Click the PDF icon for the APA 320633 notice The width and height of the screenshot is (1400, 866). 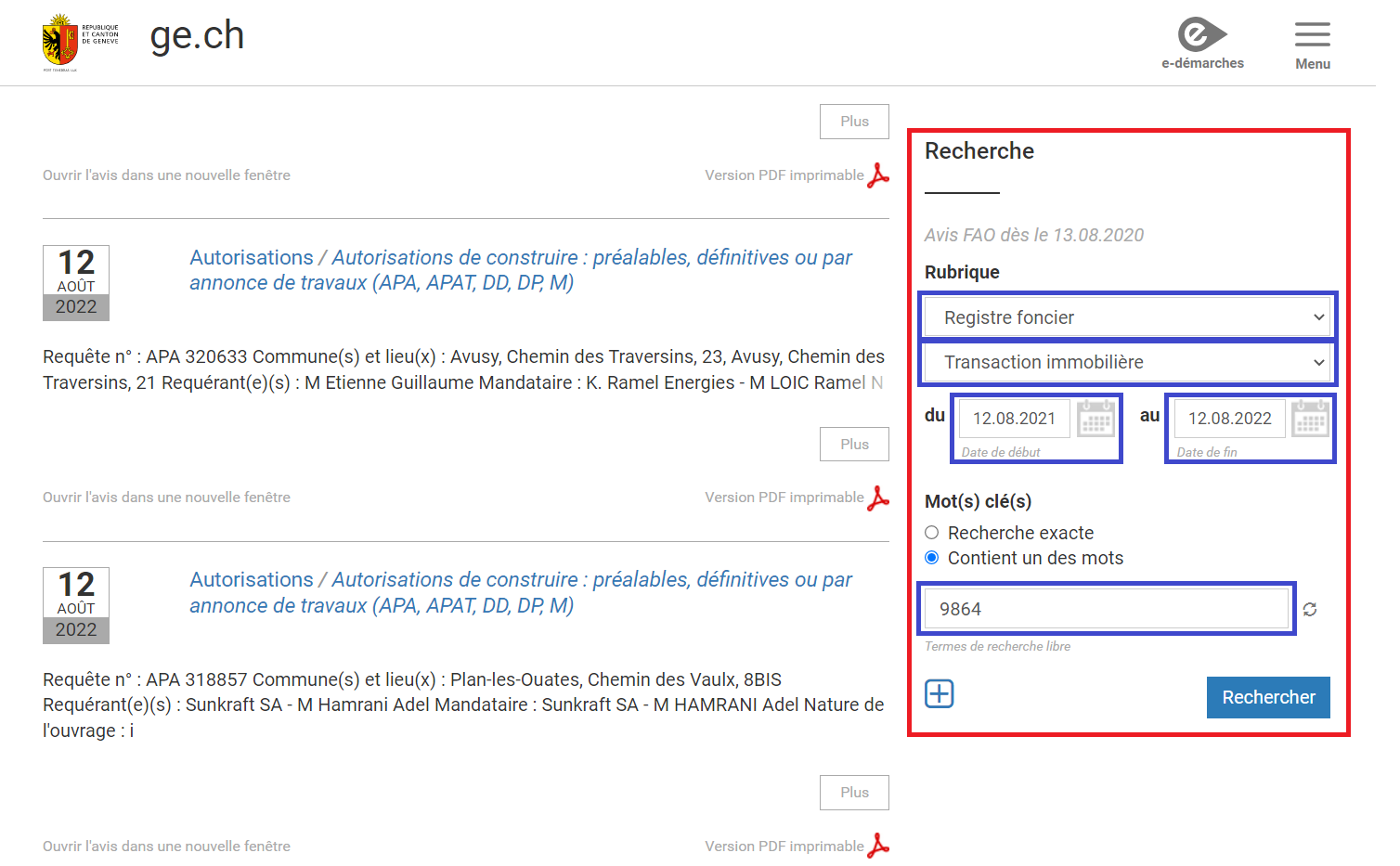(x=878, y=498)
